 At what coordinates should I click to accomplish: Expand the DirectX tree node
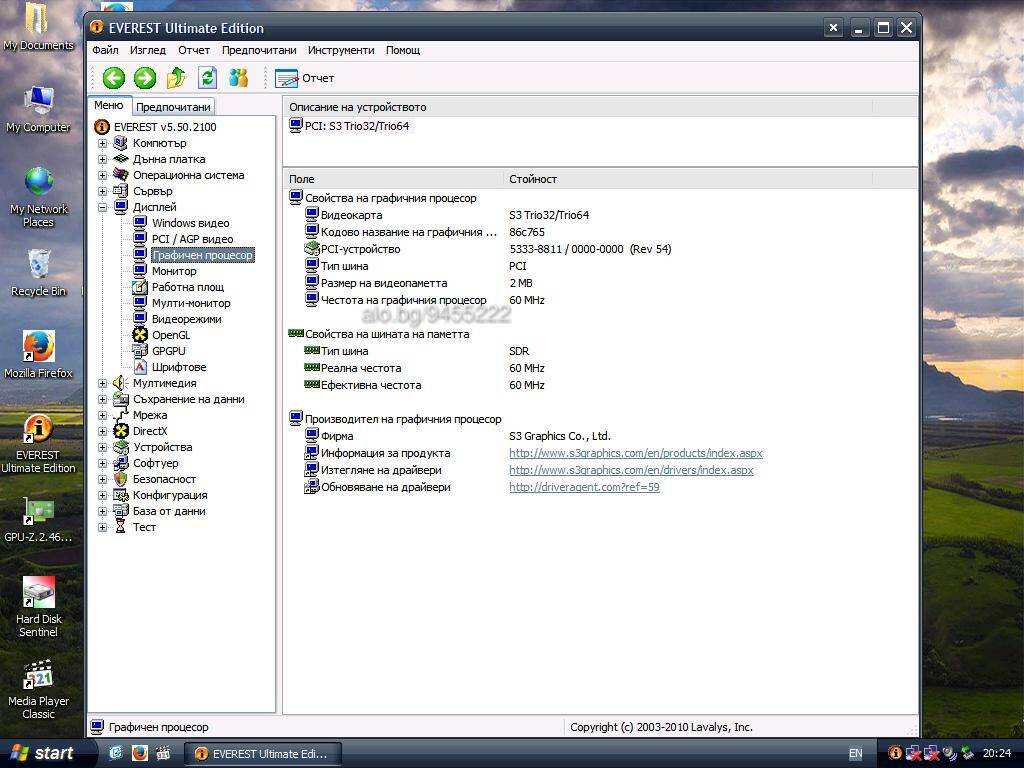[x=103, y=431]
